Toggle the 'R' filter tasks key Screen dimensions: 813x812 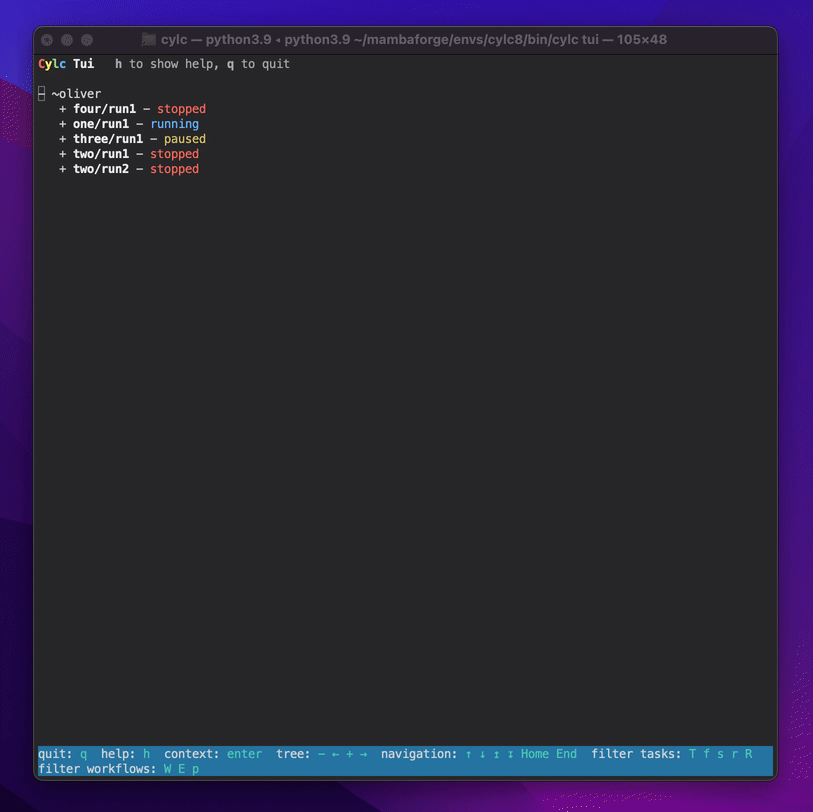[x=748, y=754]
